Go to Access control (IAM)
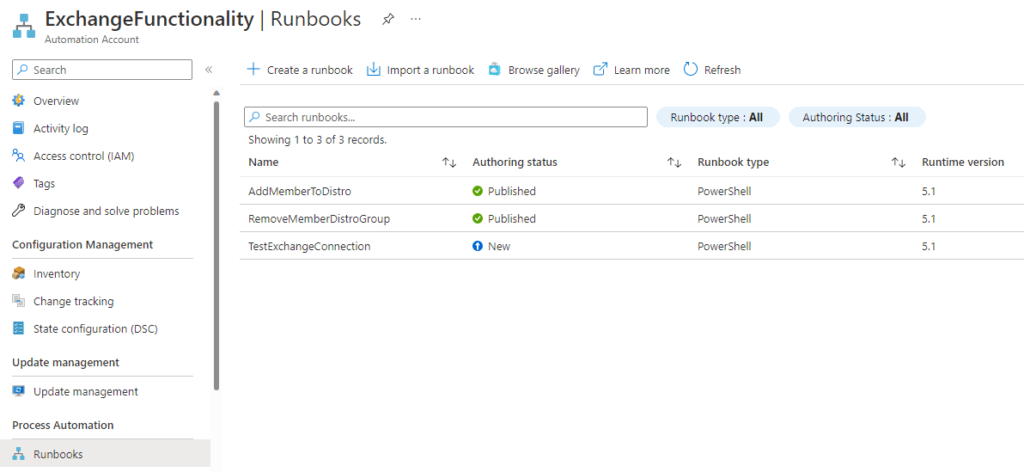 tap(84, 155)
